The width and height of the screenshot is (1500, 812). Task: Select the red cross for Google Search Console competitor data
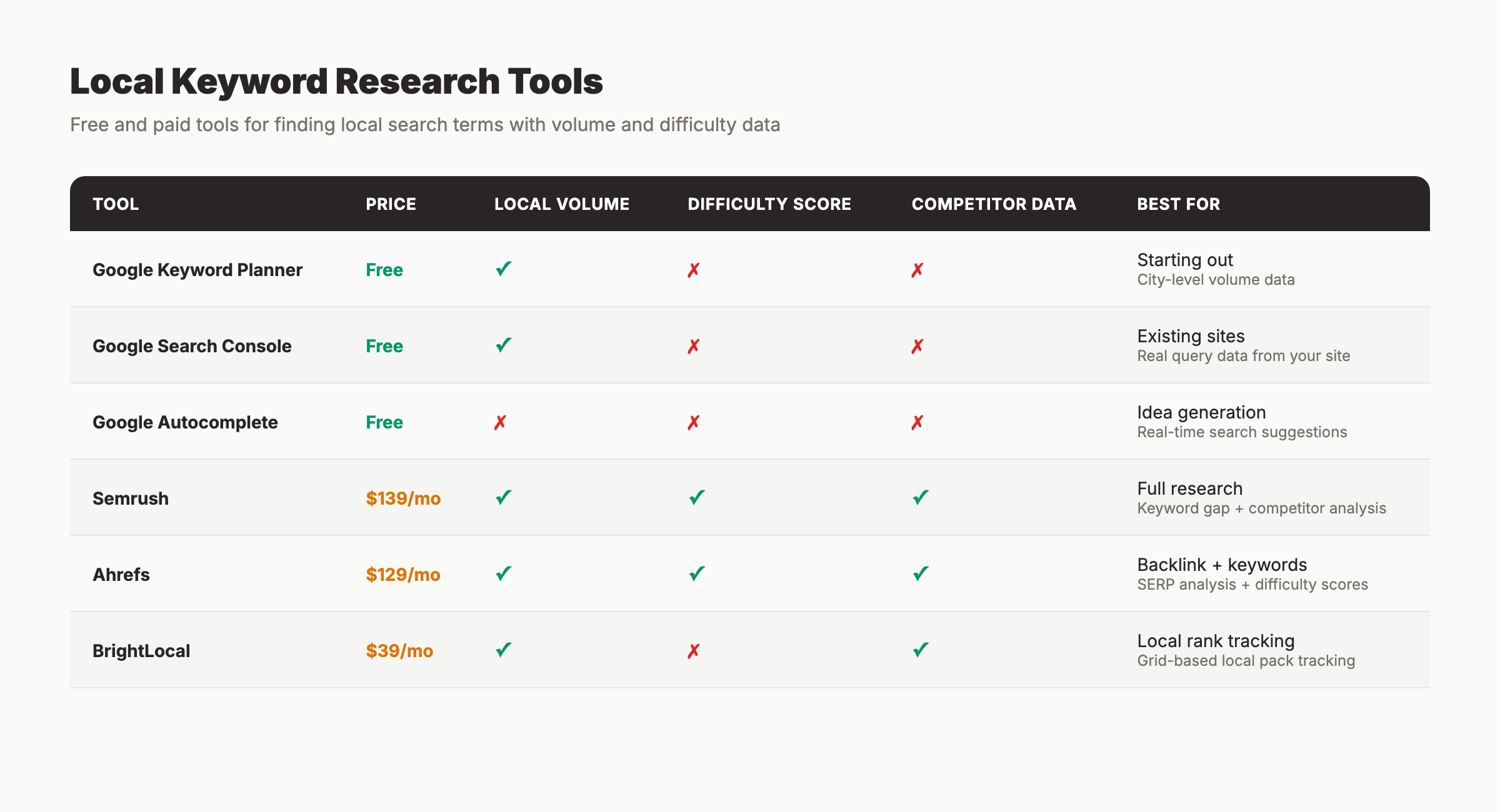tap(917, 345)
